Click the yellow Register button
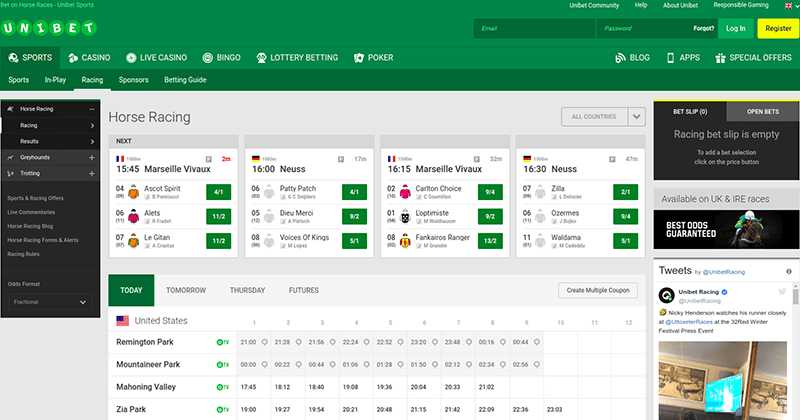 (777, 28)
